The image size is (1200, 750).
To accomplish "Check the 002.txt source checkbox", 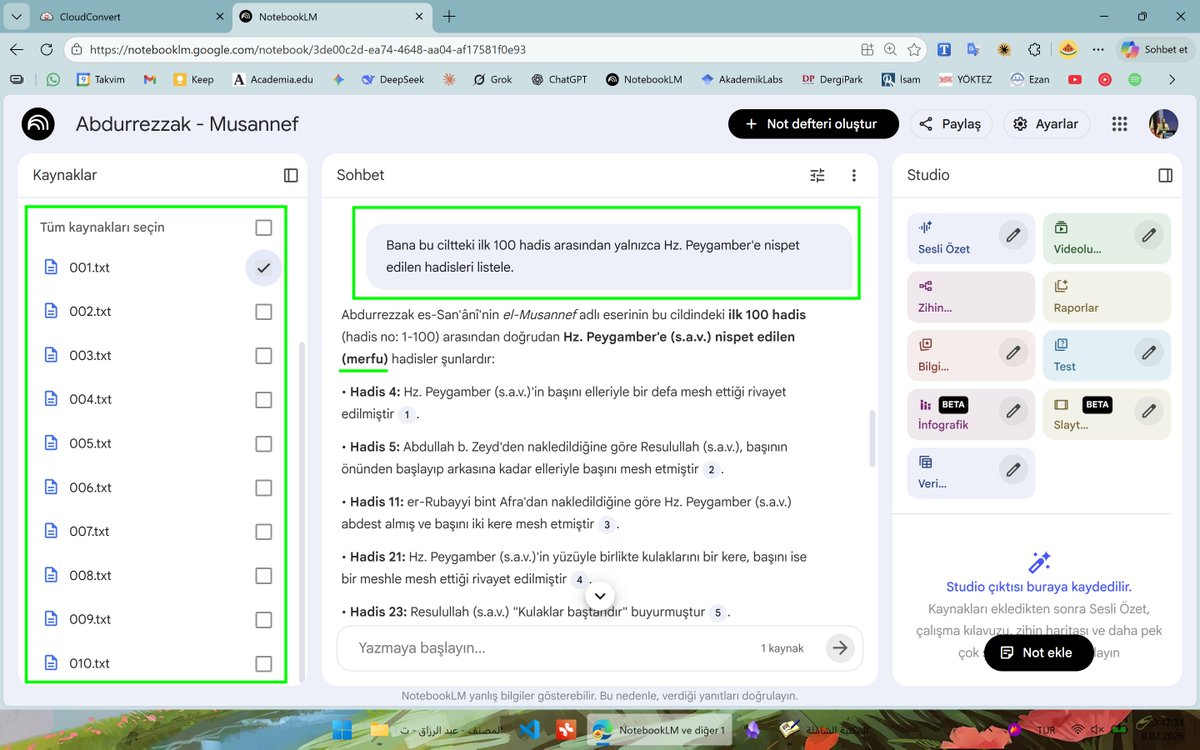I will 263,311.
